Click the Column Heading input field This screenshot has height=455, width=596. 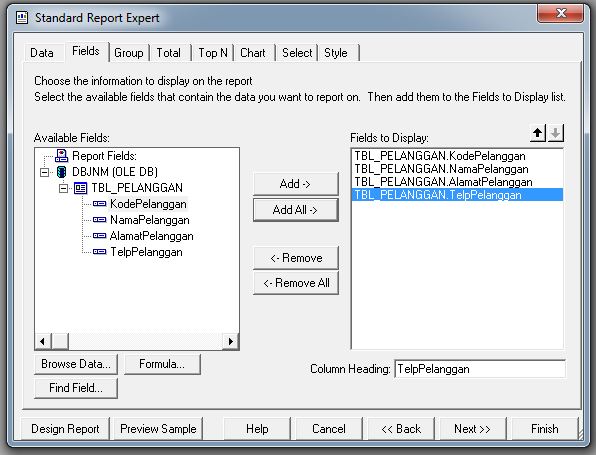(480, 369)
